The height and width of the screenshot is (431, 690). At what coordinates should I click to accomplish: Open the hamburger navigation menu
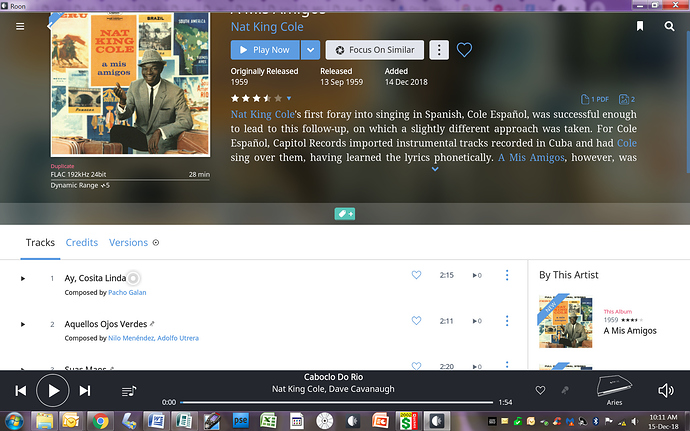tap(20, 26)
